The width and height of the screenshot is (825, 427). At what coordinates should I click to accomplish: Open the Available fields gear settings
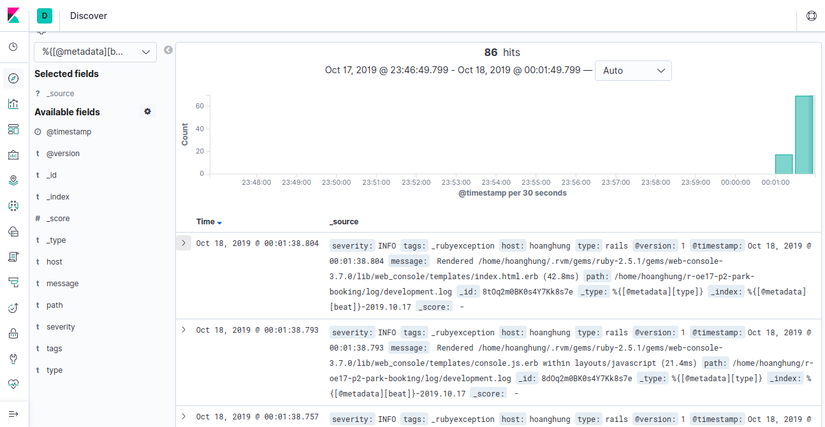[x=147, y=111]
